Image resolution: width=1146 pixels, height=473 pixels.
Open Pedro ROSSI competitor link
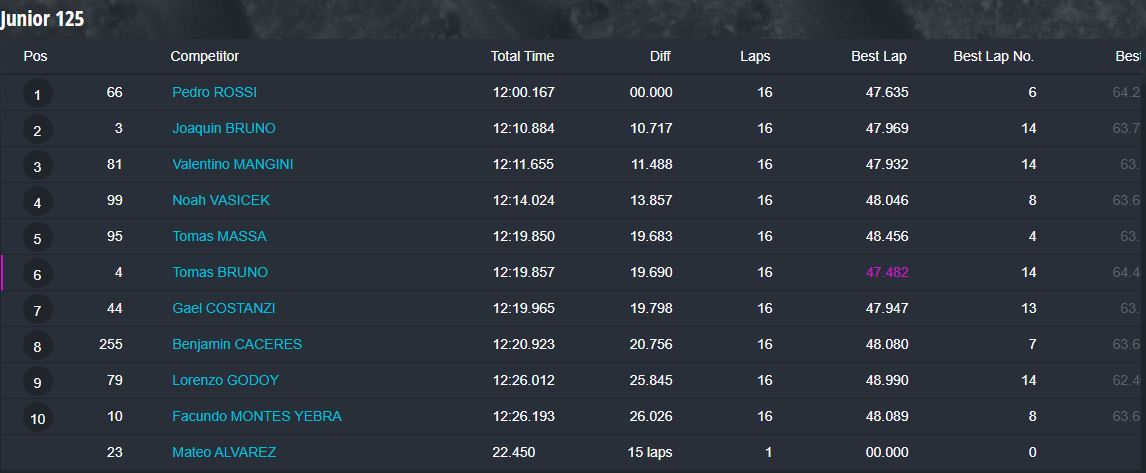[214, 92]
